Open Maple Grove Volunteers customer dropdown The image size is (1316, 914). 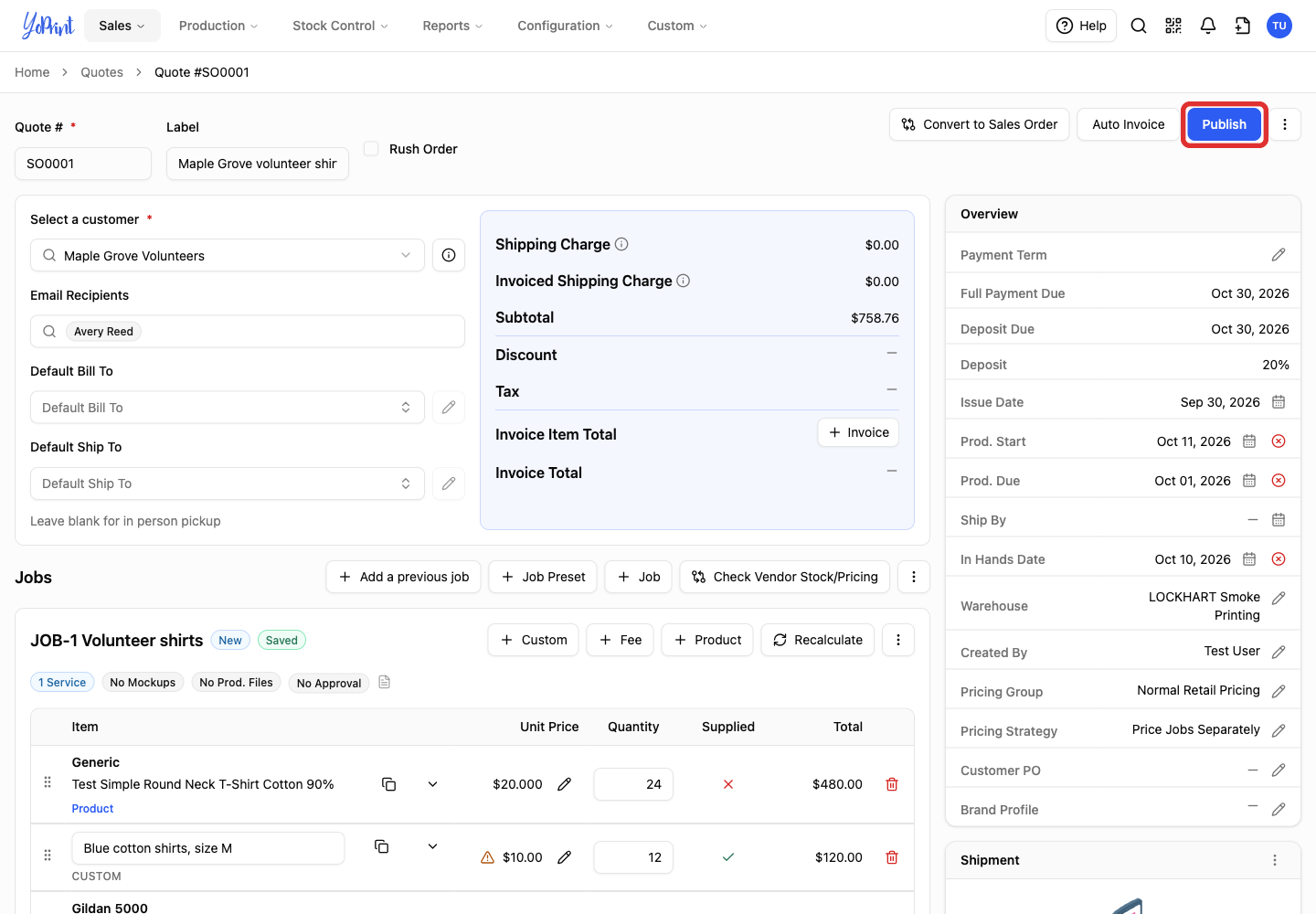228,255
